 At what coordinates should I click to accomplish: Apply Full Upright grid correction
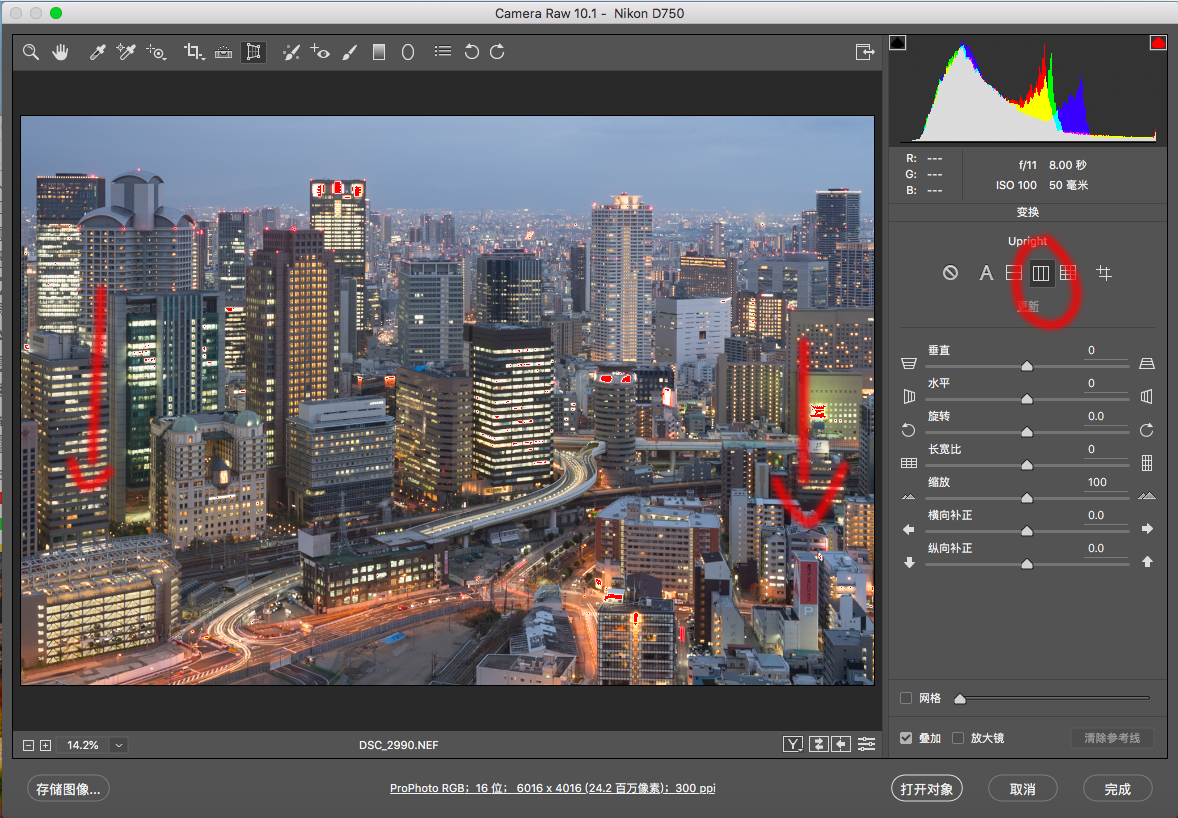1068,272
